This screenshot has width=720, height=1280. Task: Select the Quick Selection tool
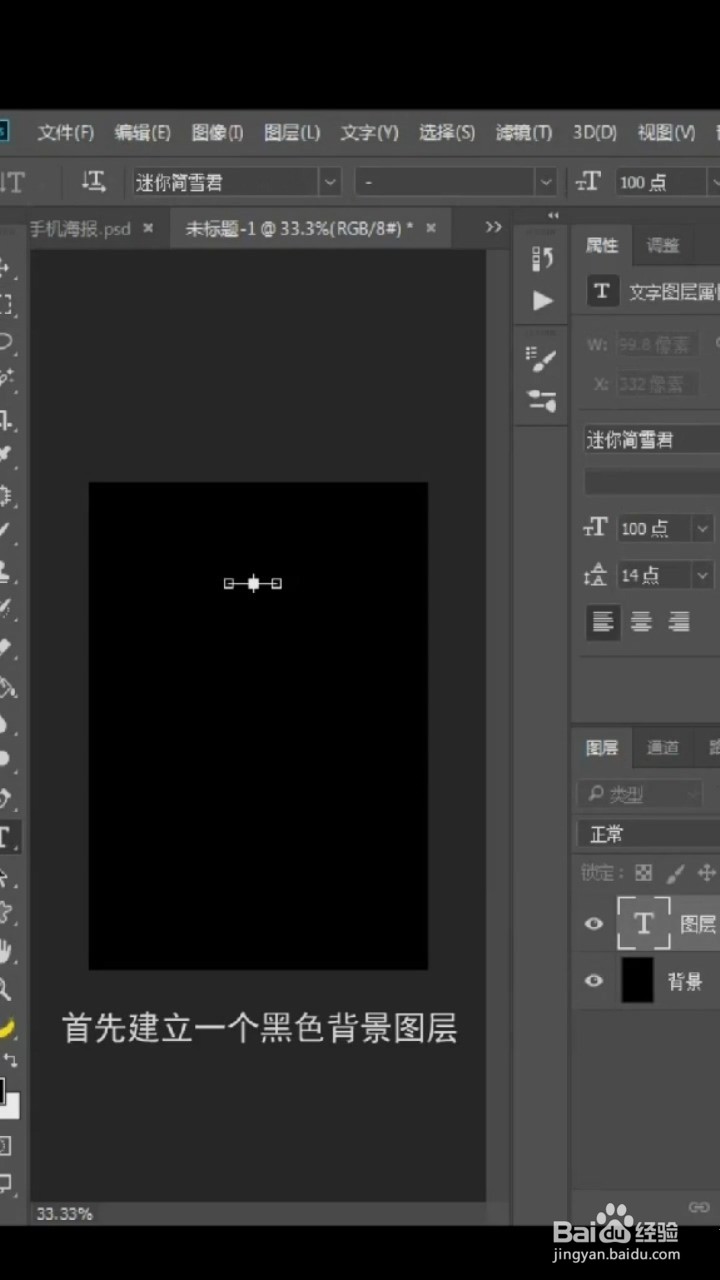tap(5, 378)
